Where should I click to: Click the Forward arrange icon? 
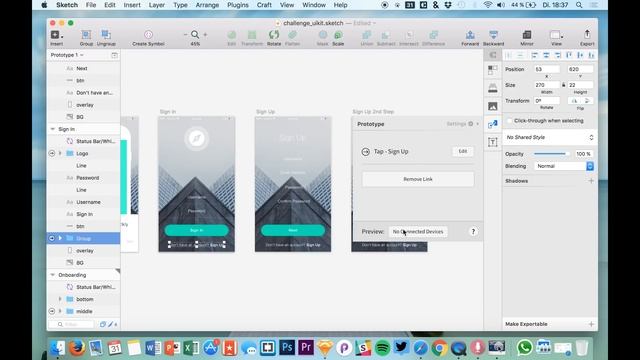coord(470,35)
